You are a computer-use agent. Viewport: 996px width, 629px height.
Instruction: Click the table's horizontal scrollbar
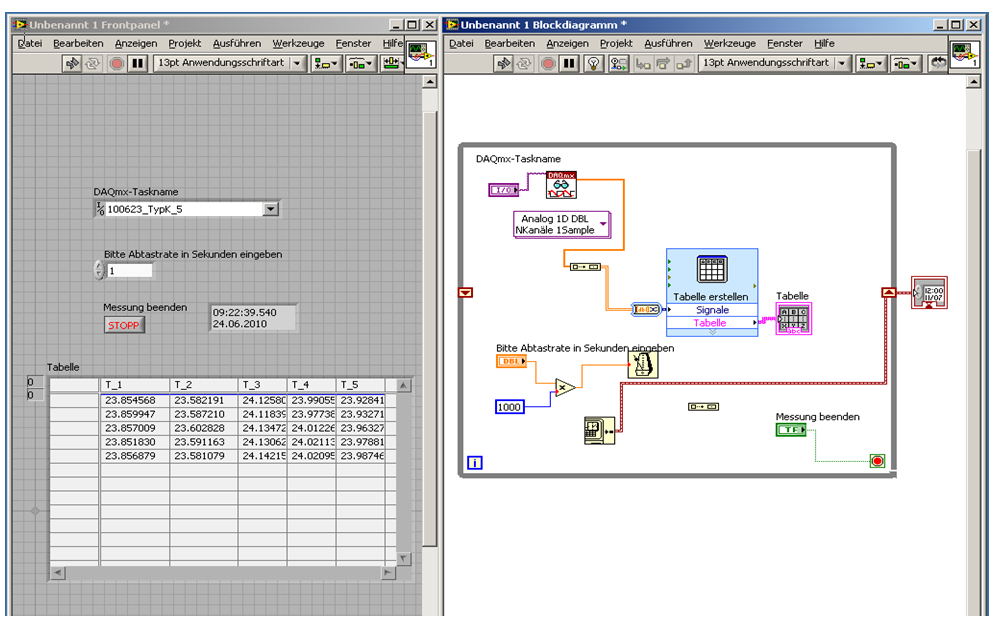tap(223, 572)
